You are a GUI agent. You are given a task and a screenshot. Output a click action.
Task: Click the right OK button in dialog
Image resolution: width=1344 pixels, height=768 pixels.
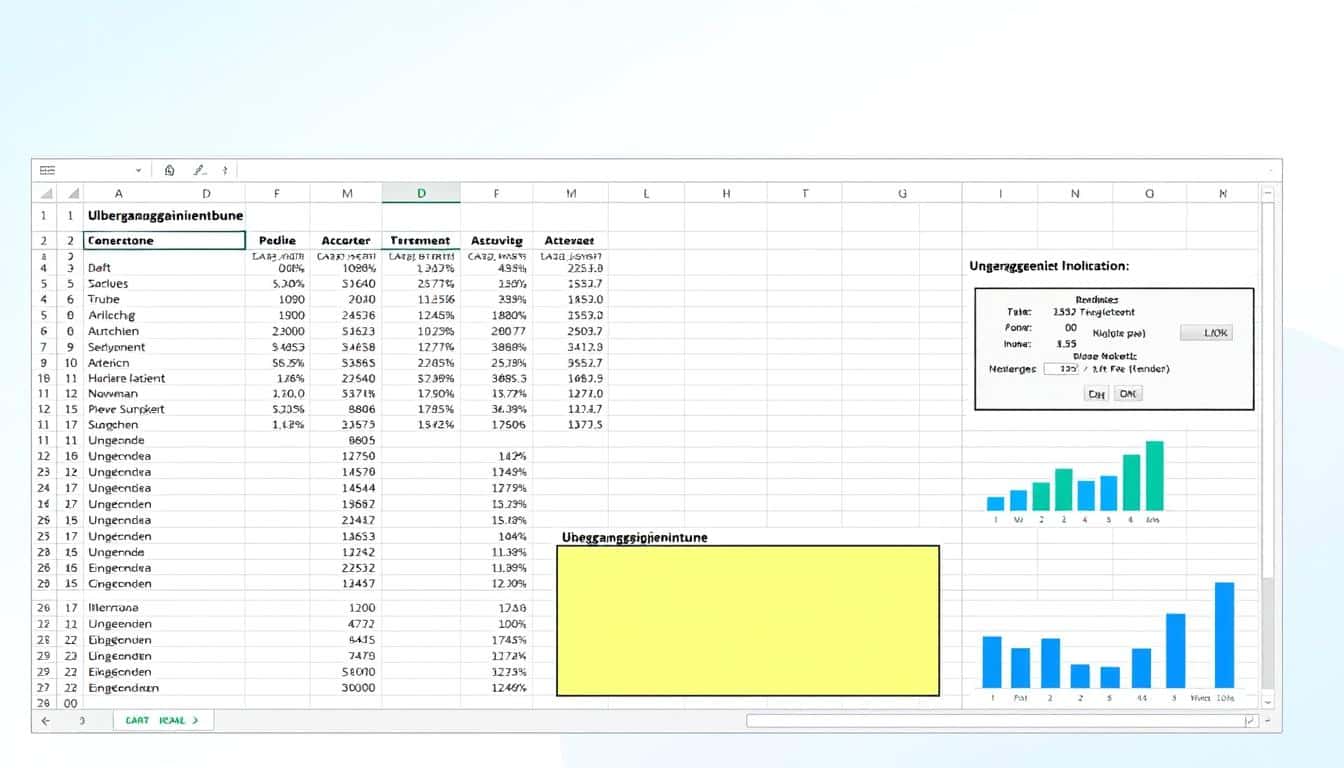pyautogui.click(x=1128, y=394)
